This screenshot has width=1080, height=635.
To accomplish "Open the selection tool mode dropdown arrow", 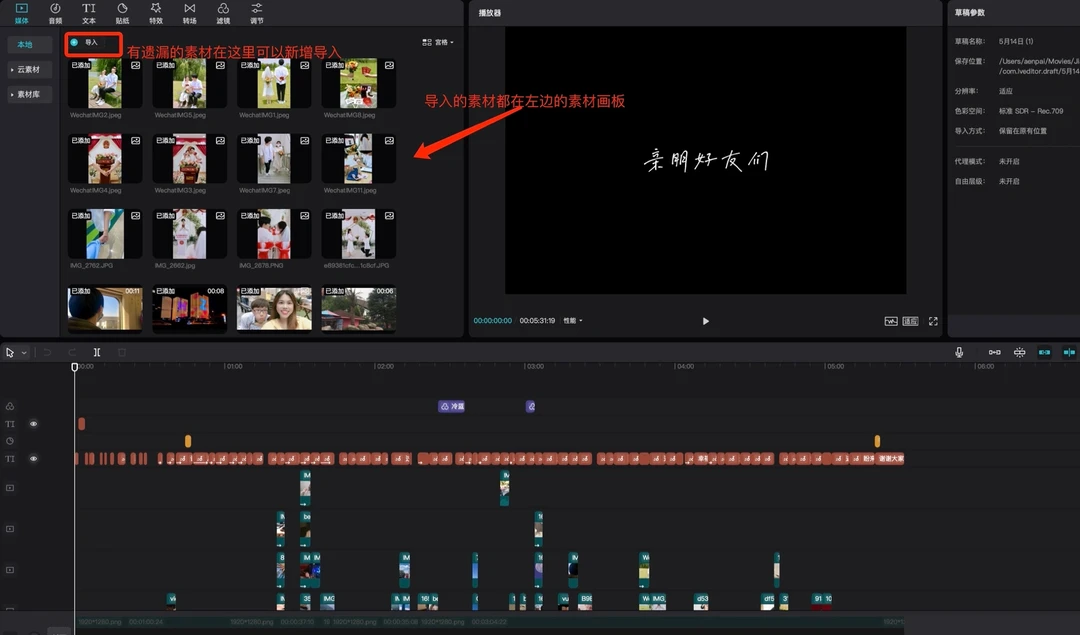I will tap(24, 353).
